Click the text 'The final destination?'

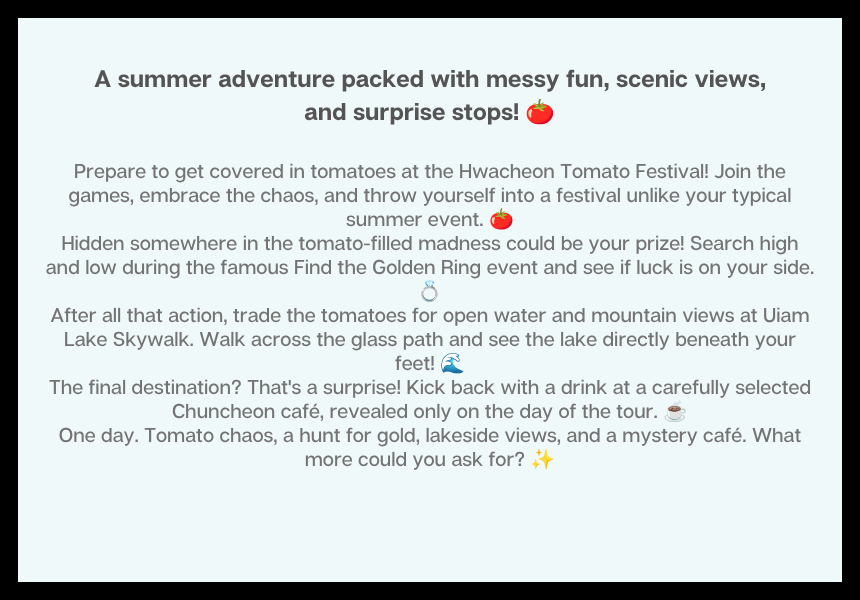tap(145, 387)
